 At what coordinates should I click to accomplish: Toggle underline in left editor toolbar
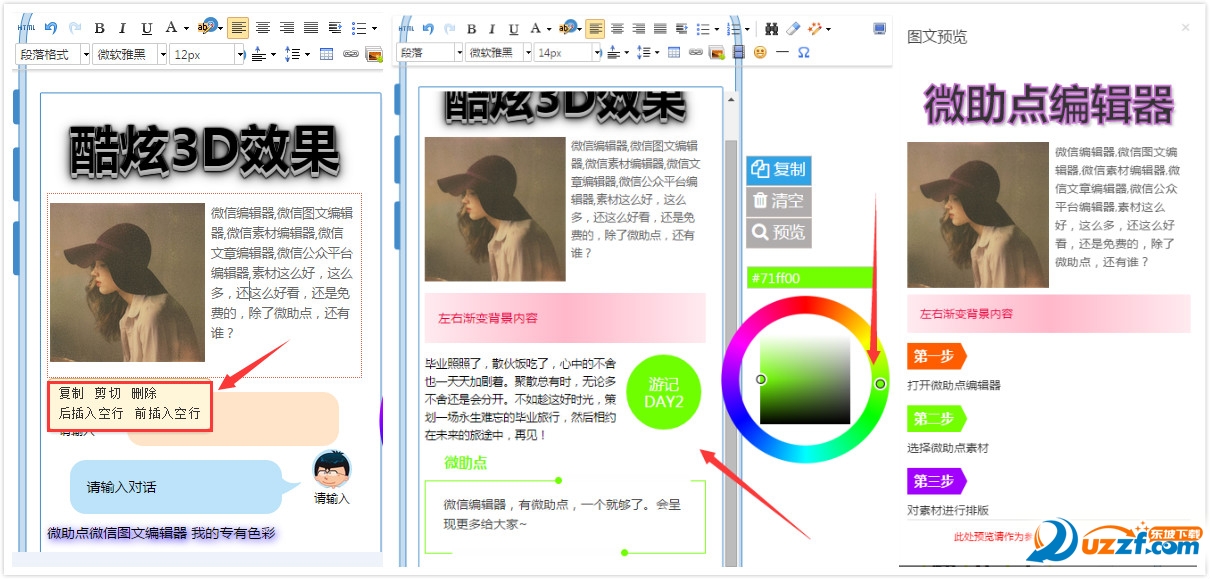pyautogui.click(x=147, y=28)
